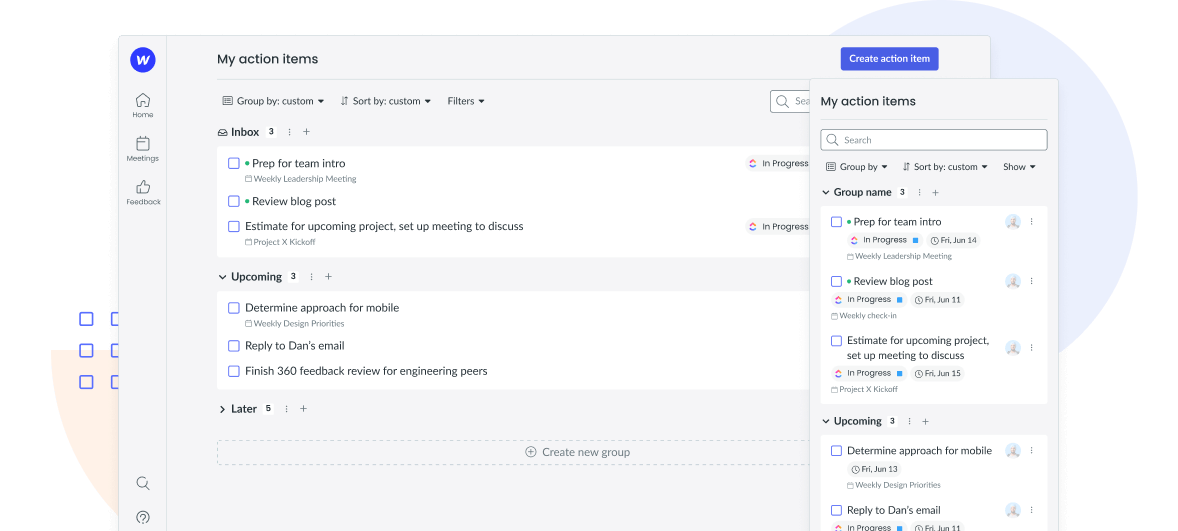The width and height of the screenshot is (1178, 531).
Task: Open more options for Determine approach in side panel
Action: click(1032, 451)
